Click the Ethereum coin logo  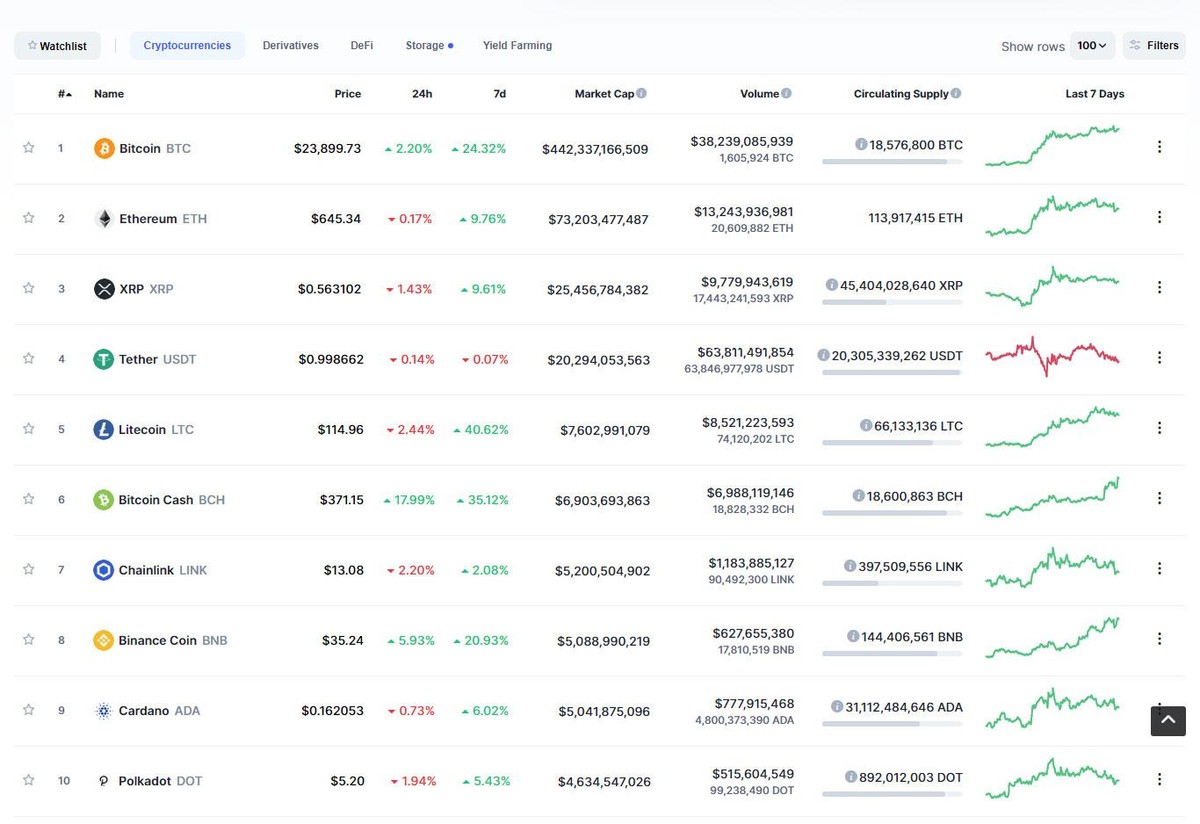point(104,217)
